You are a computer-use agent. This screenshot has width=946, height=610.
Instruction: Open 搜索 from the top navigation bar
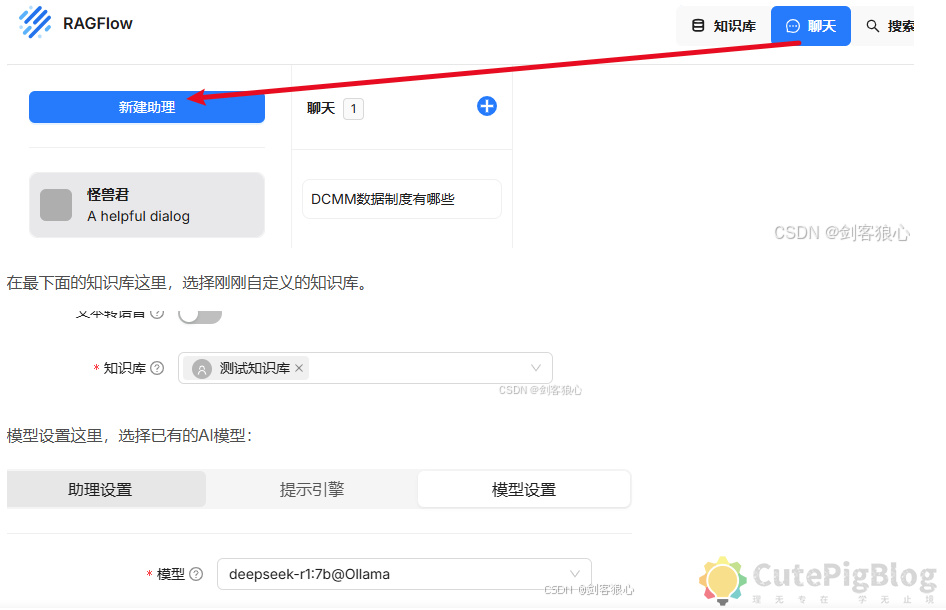(894, 25)
